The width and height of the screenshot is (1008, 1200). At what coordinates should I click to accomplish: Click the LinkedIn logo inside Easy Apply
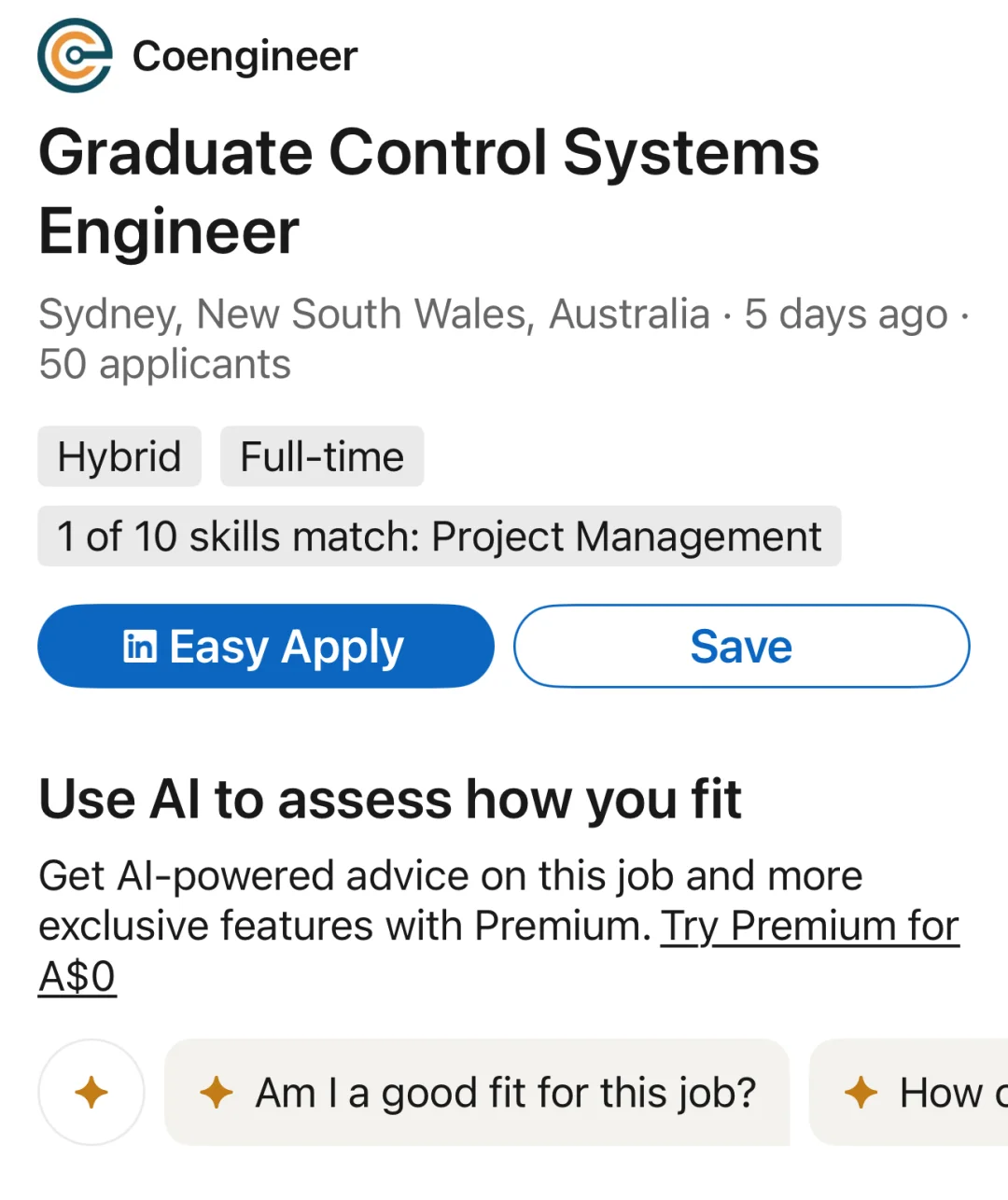click(140, 646)
